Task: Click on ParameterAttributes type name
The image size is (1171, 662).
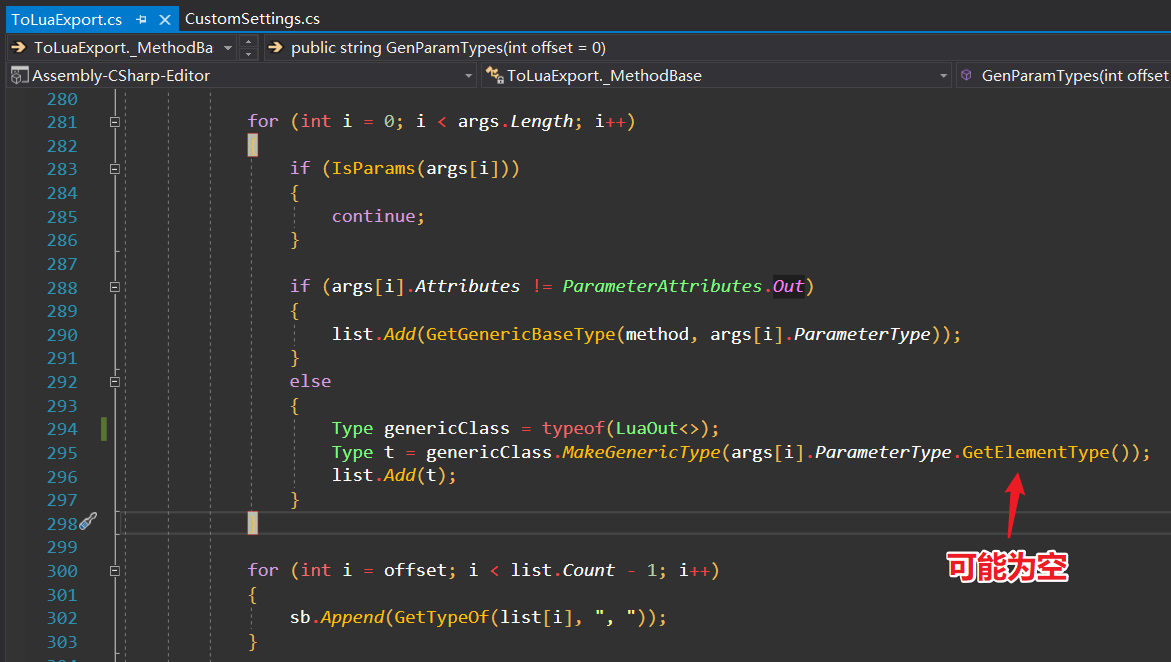Action: [x=662, y=286]
